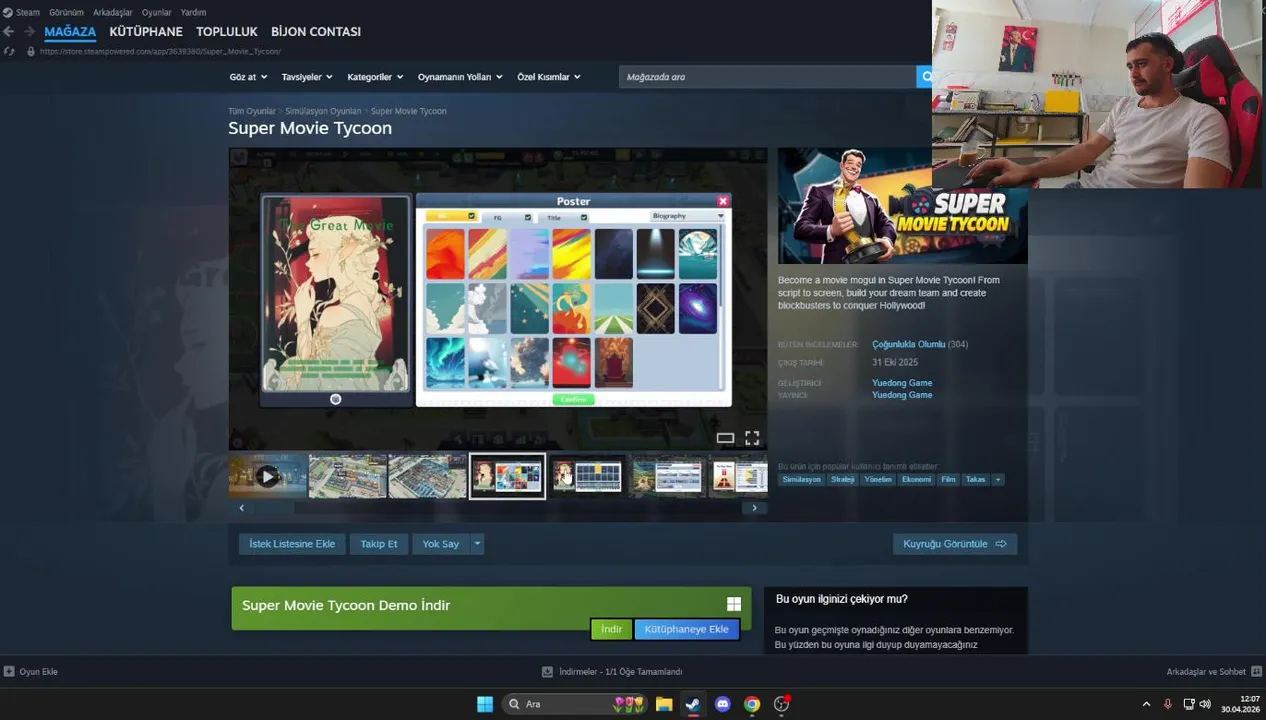This screenshot has height=720, width=1266.
Task: Click the Simülasyon tag
Action: (802, 480)
